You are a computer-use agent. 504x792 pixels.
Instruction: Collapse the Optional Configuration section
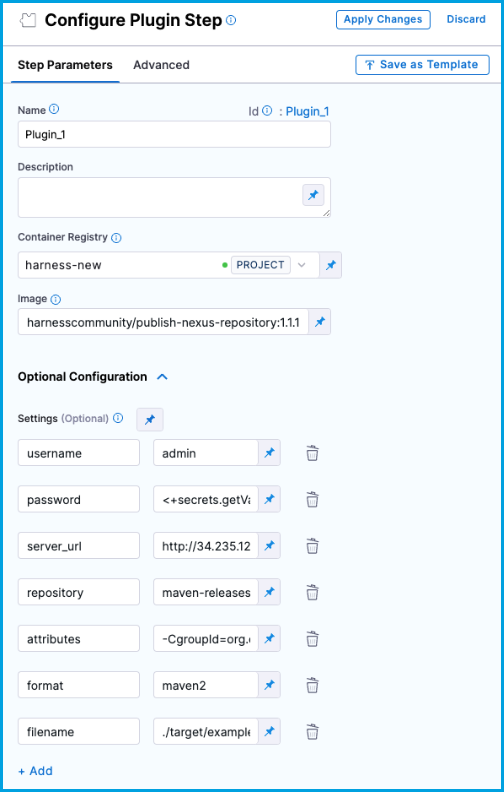coord(162,377)
